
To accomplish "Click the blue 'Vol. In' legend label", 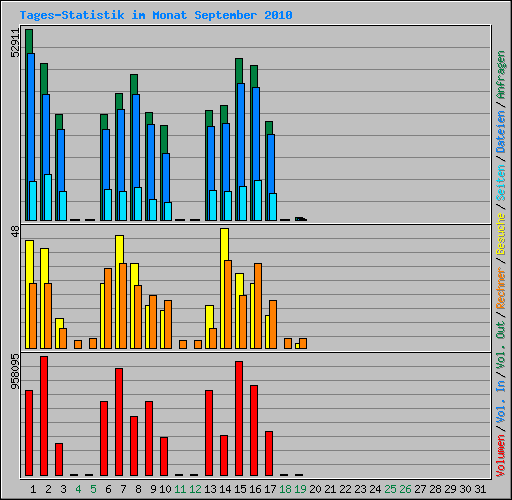I will click(501, 402).
